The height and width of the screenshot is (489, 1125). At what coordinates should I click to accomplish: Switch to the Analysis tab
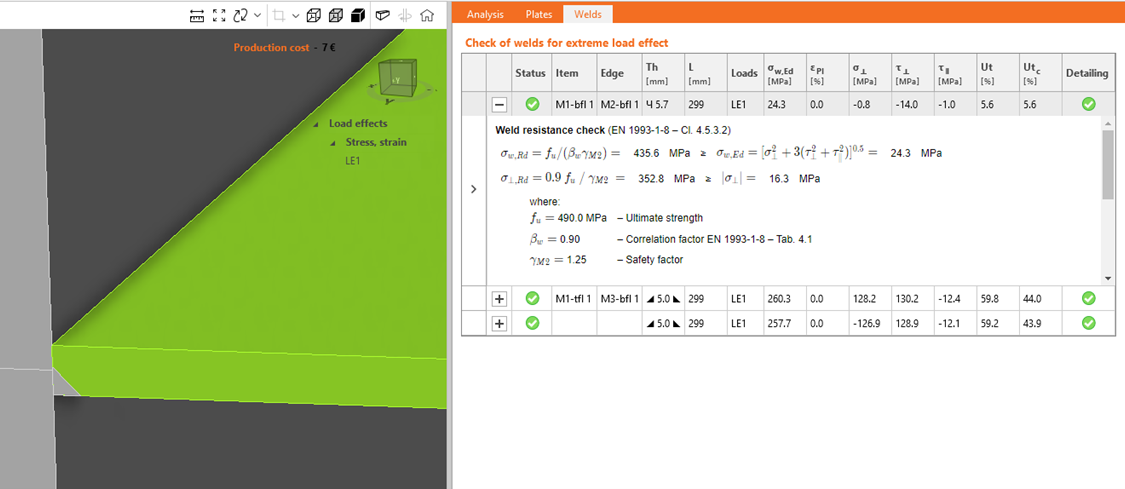coord(485,14)
